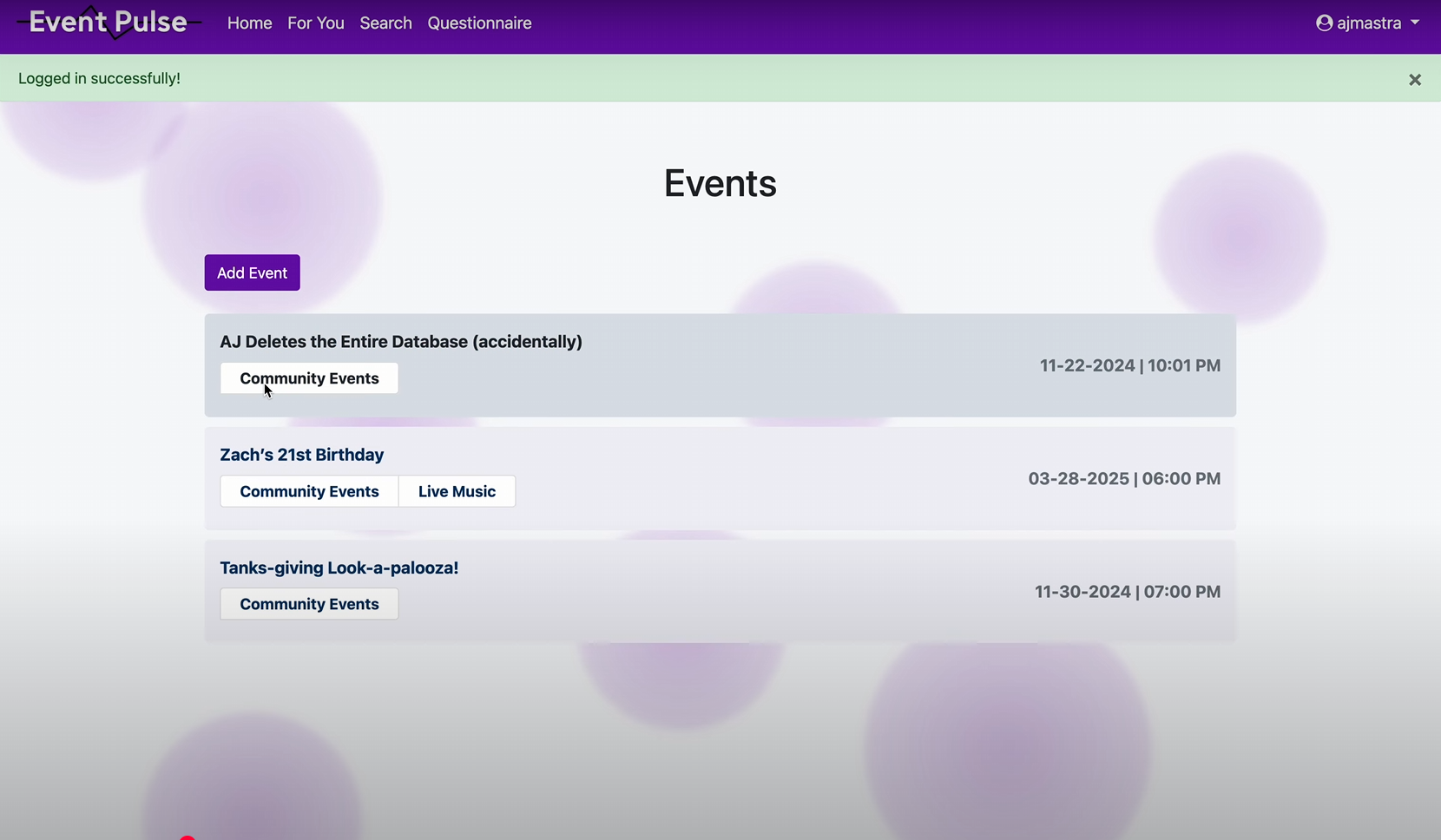
Task: Open the AJ Deletes the Entire Database event
Action: 401,341
